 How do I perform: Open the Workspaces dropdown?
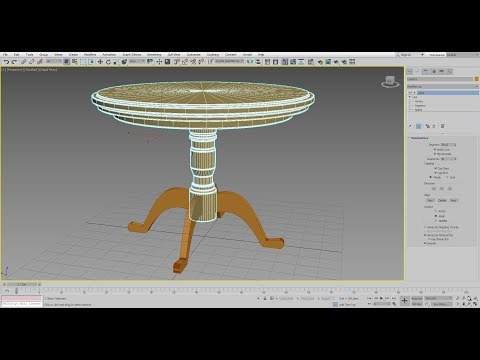coord(463,55)
